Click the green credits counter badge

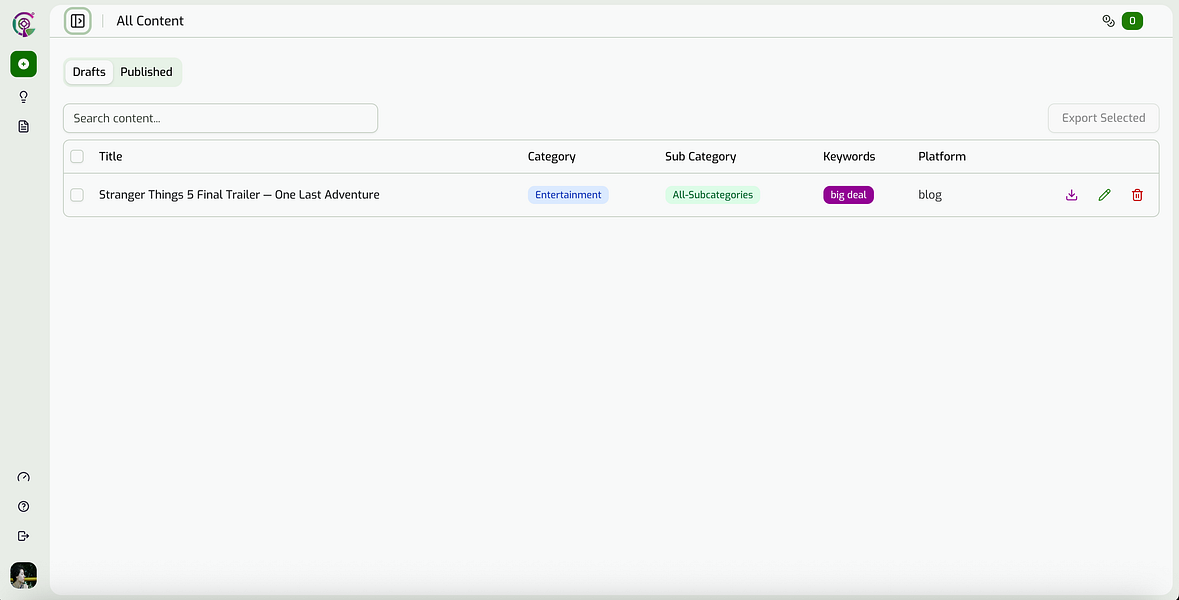tap(1132, 21)
